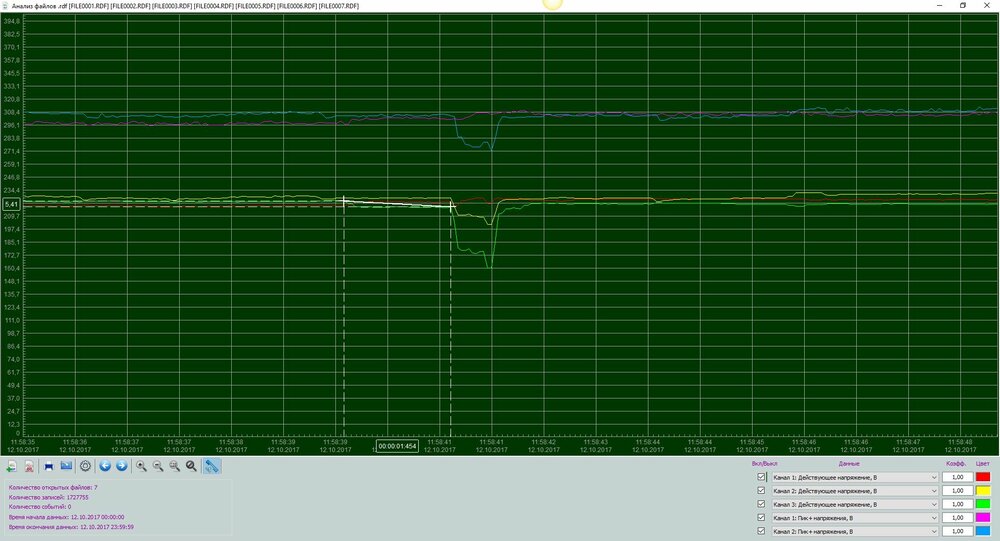Open Канал 2: Действующее напряжение dropdown

click(x=855, y=491)
